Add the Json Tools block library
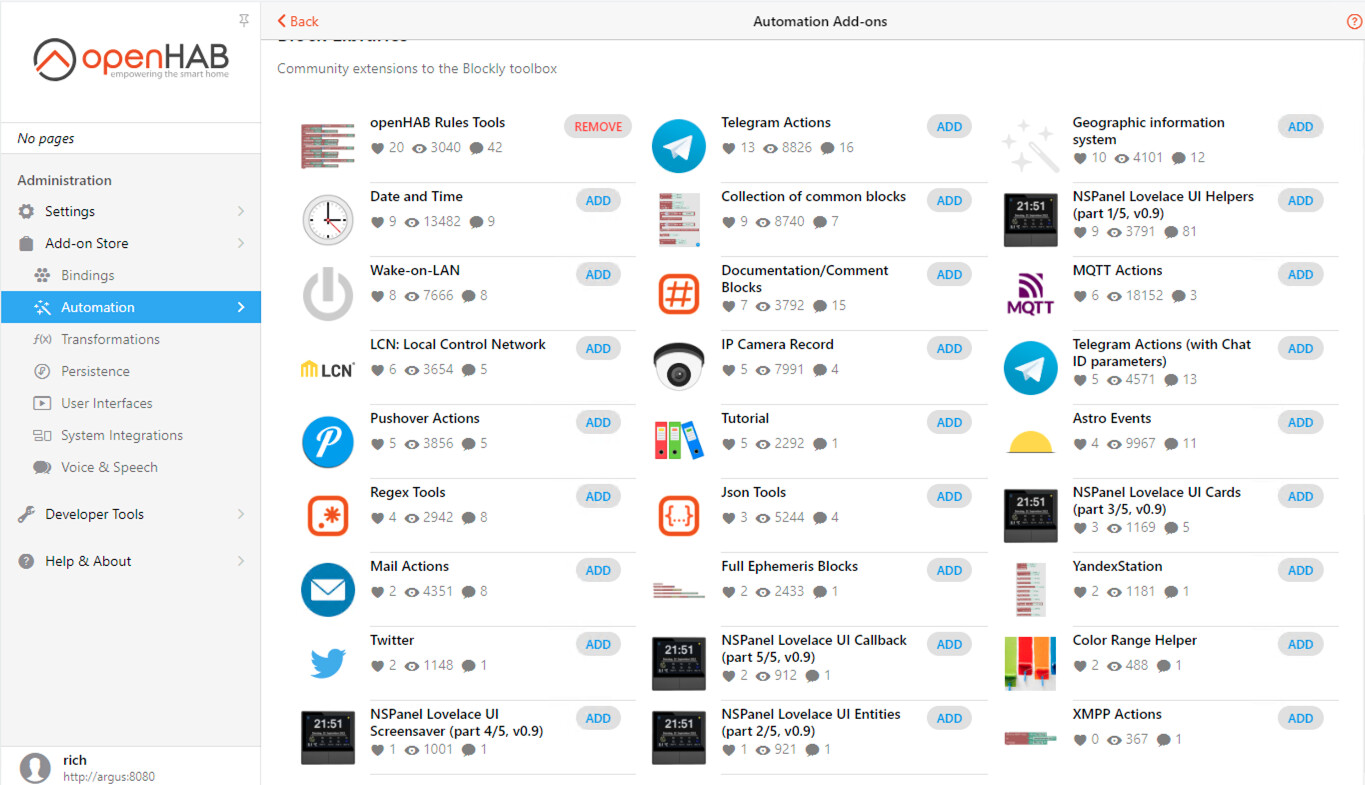Viewport: 1365px width, 785px height. tap(949, 497)
